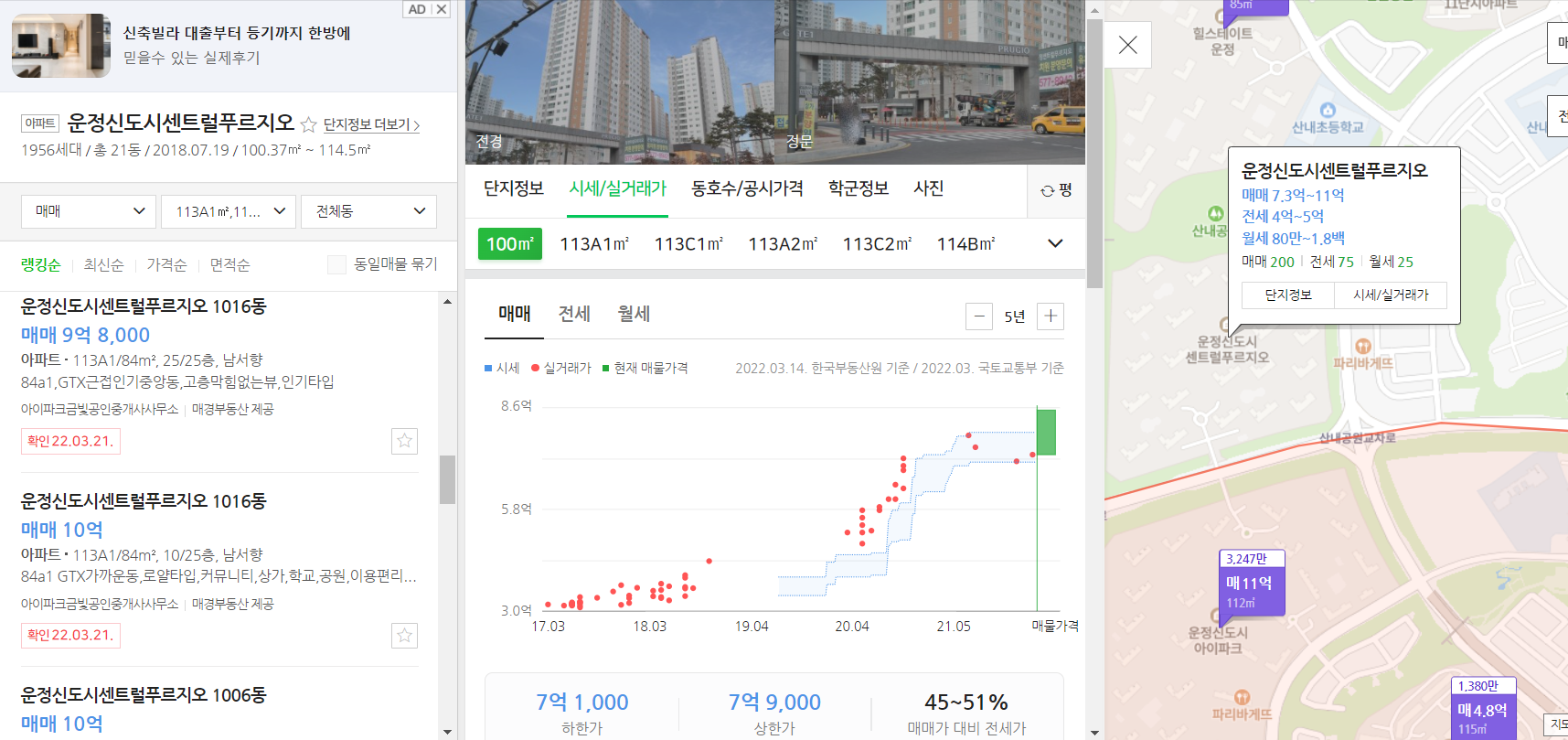Select the 113C1㎡ area type

[688, 244]
